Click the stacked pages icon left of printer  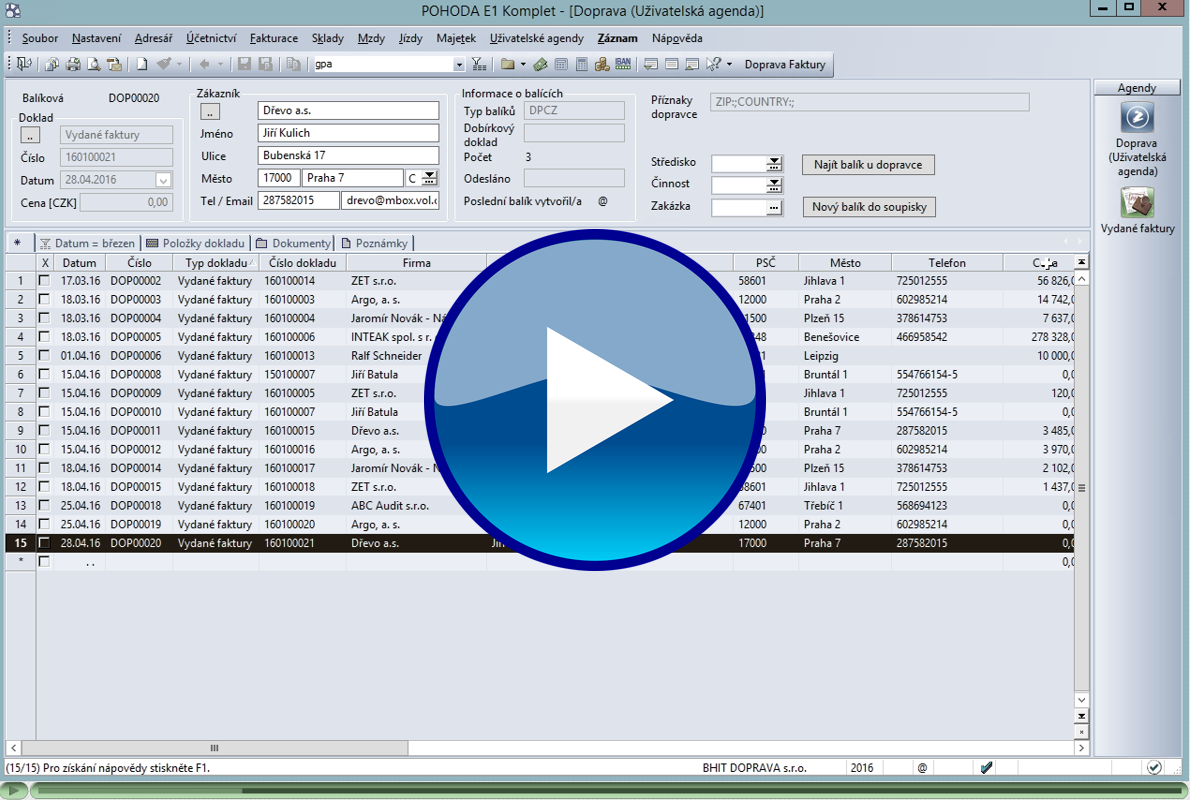[52, 65]
